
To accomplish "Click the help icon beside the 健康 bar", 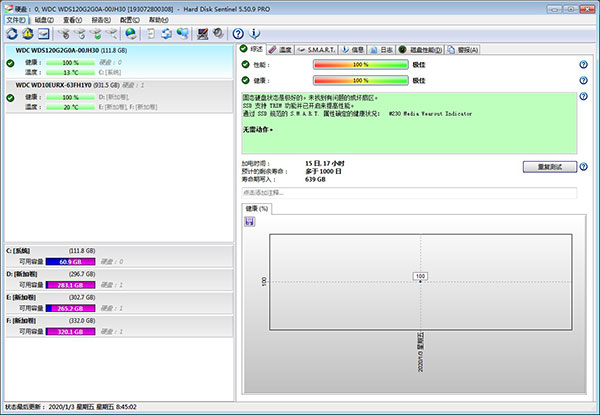I will (x=582, y=80).
